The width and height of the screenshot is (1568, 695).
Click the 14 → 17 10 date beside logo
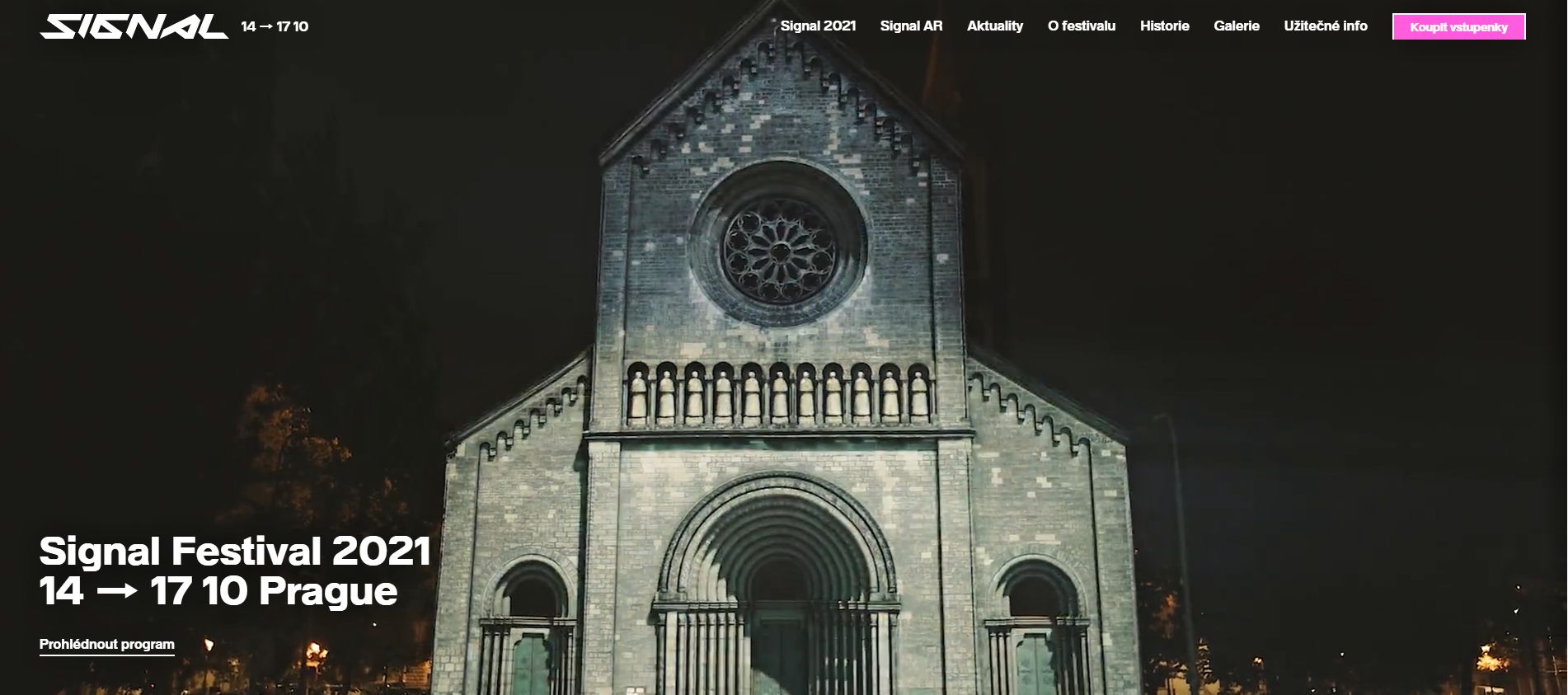point(275,26)
